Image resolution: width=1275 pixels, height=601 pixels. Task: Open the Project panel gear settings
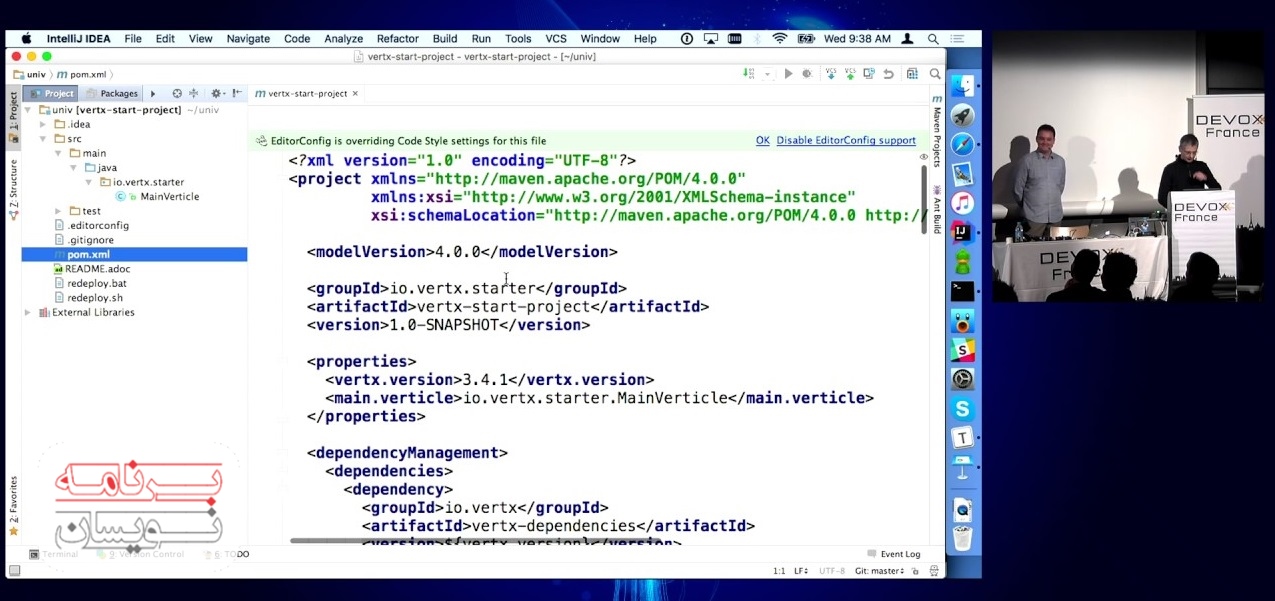(x=216, y=93)
